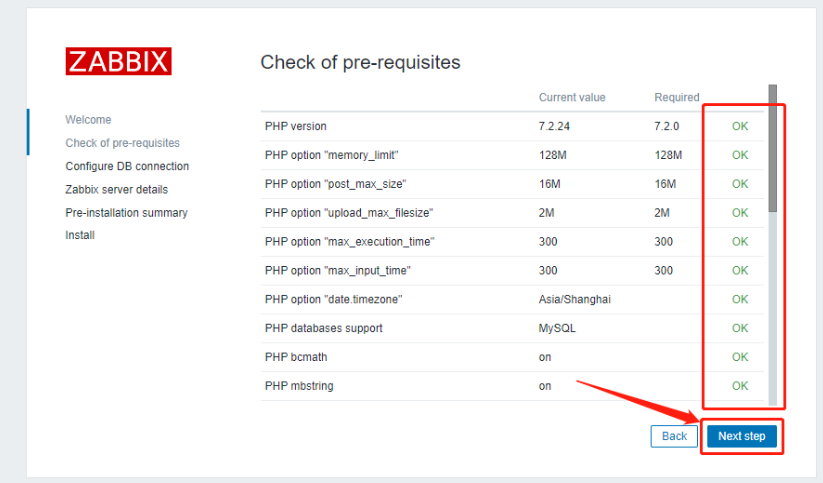Click the ZABBIX logo
Viewport: 823px width, 483px height.
(118, 61)
